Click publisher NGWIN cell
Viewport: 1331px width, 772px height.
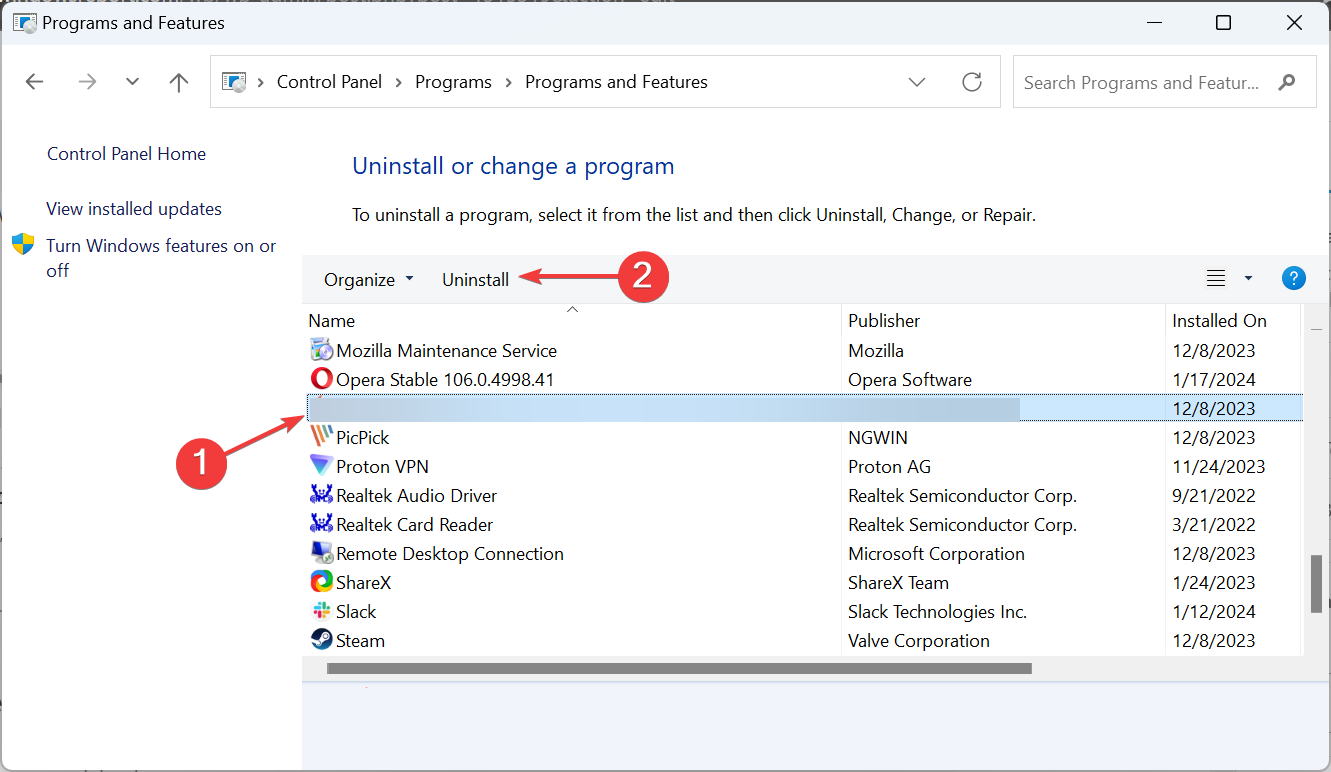point(878,438)
